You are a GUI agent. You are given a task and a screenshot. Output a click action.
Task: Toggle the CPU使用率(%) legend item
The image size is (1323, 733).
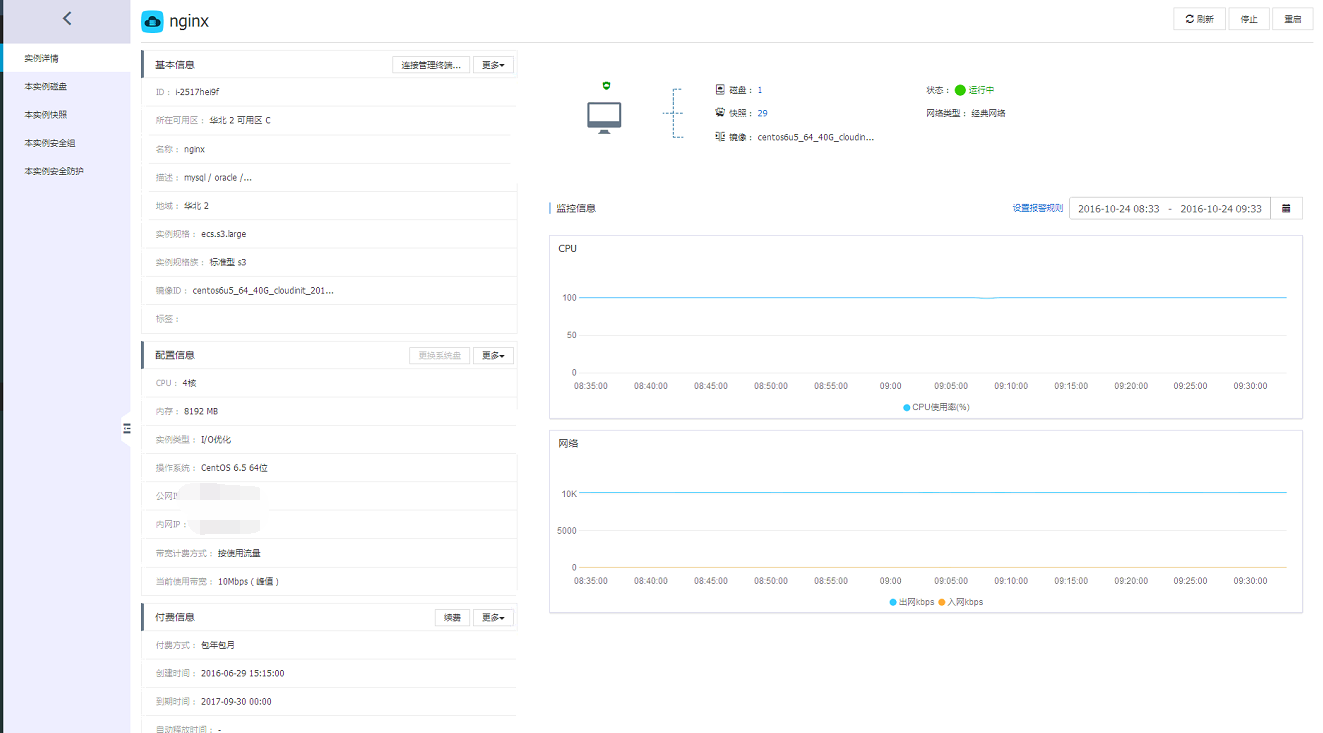(936, 407)
